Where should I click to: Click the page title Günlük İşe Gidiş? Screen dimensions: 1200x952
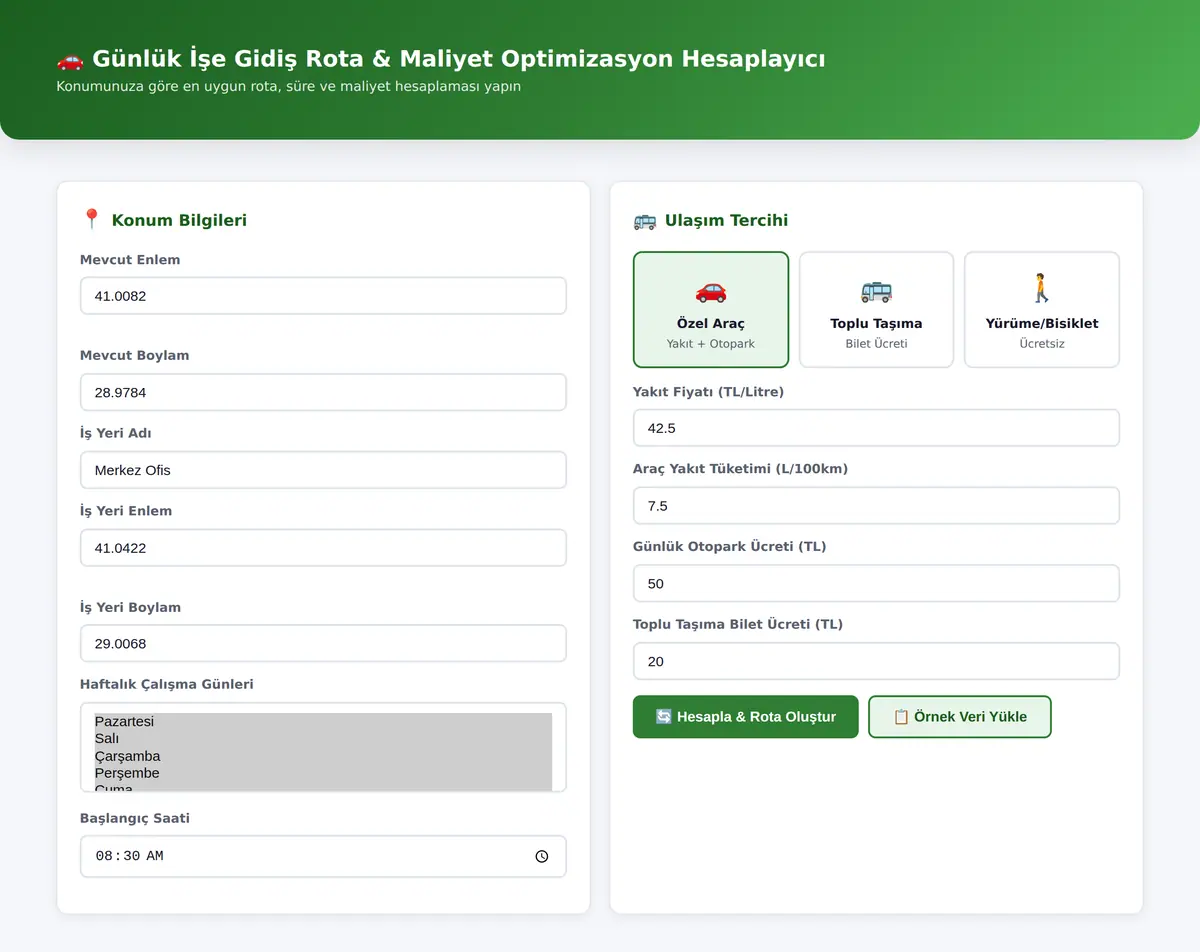click(x=459, y=59)
